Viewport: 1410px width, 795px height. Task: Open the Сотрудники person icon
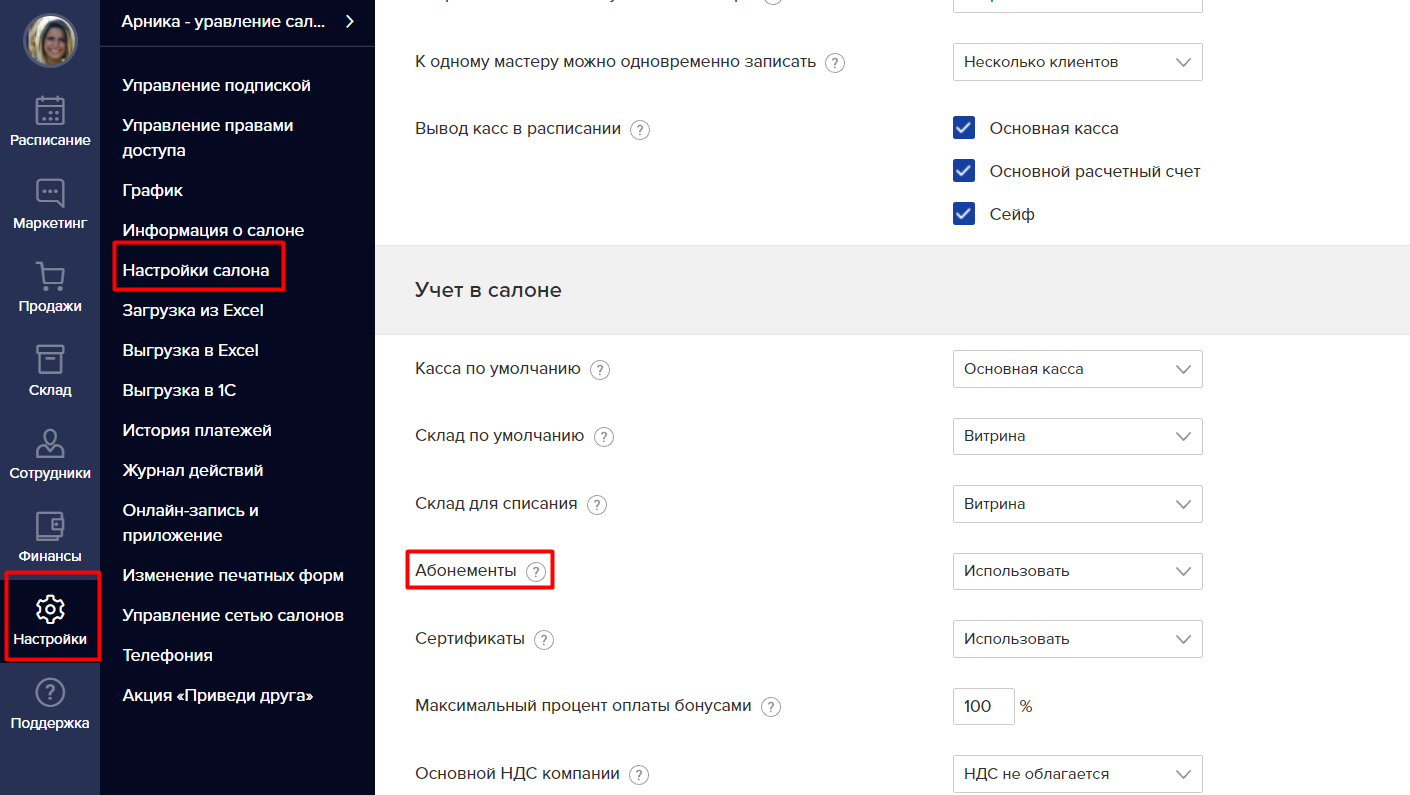click(50, 443)
